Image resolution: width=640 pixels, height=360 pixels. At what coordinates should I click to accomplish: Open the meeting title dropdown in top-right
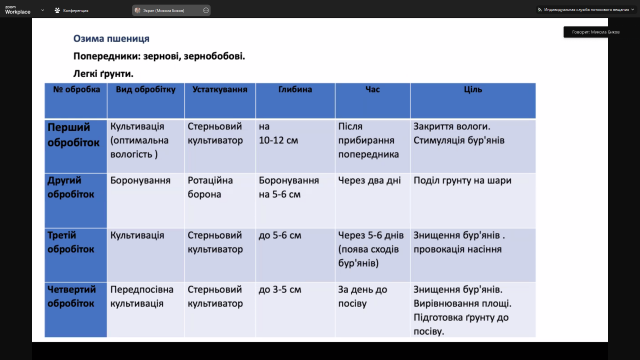[x=586, y=10]
